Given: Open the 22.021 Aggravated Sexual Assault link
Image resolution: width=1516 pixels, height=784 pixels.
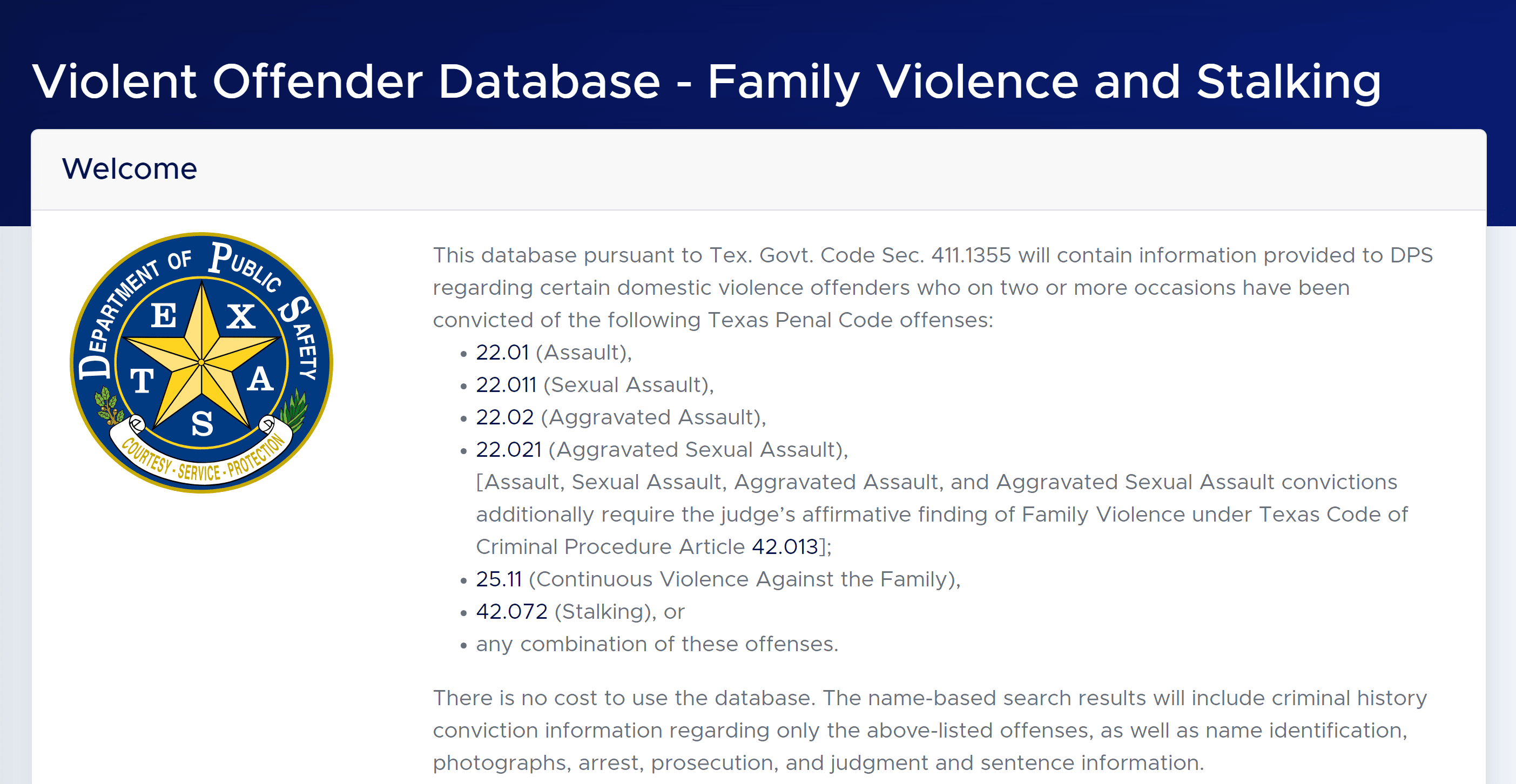Looking at the screenshot, I should point(508,449).
